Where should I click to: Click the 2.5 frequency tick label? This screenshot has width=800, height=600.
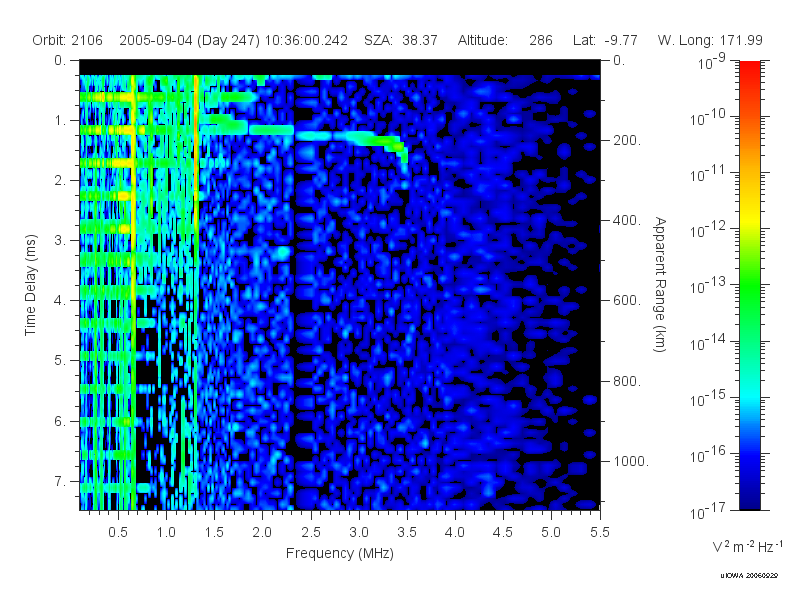(x=311, y=532)
